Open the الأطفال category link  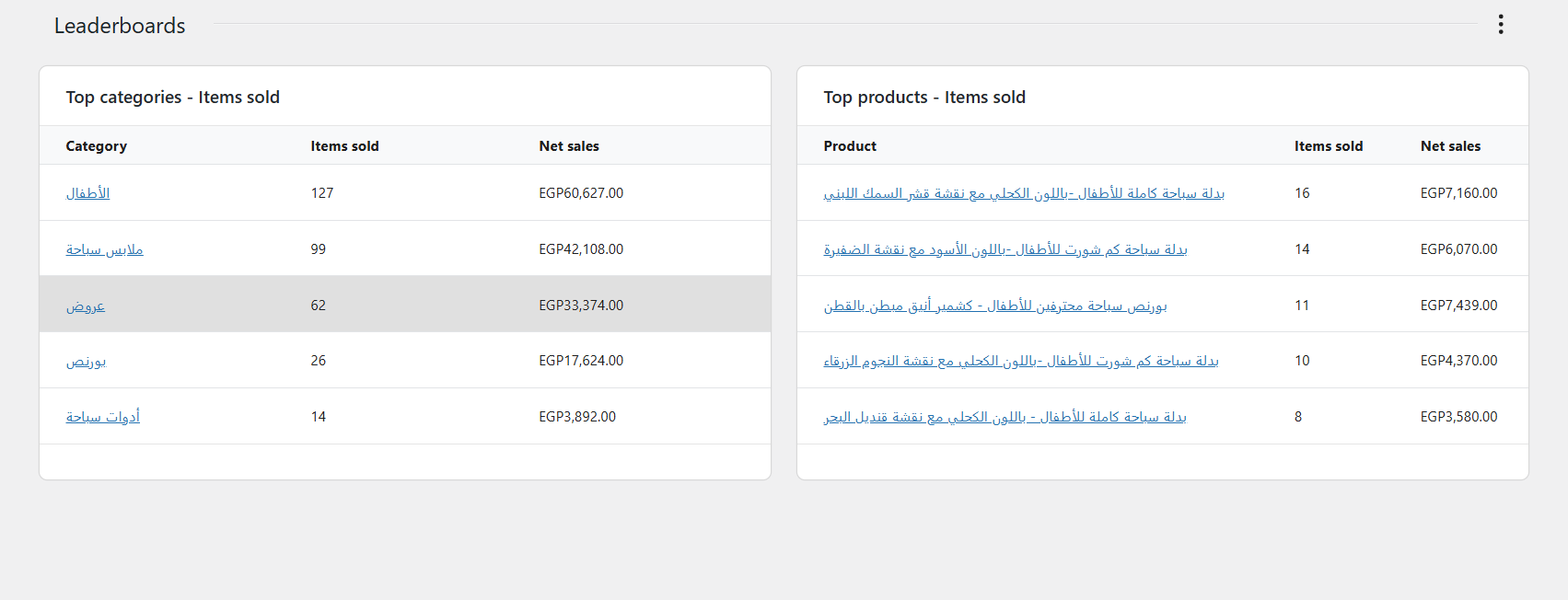point(87,193)
